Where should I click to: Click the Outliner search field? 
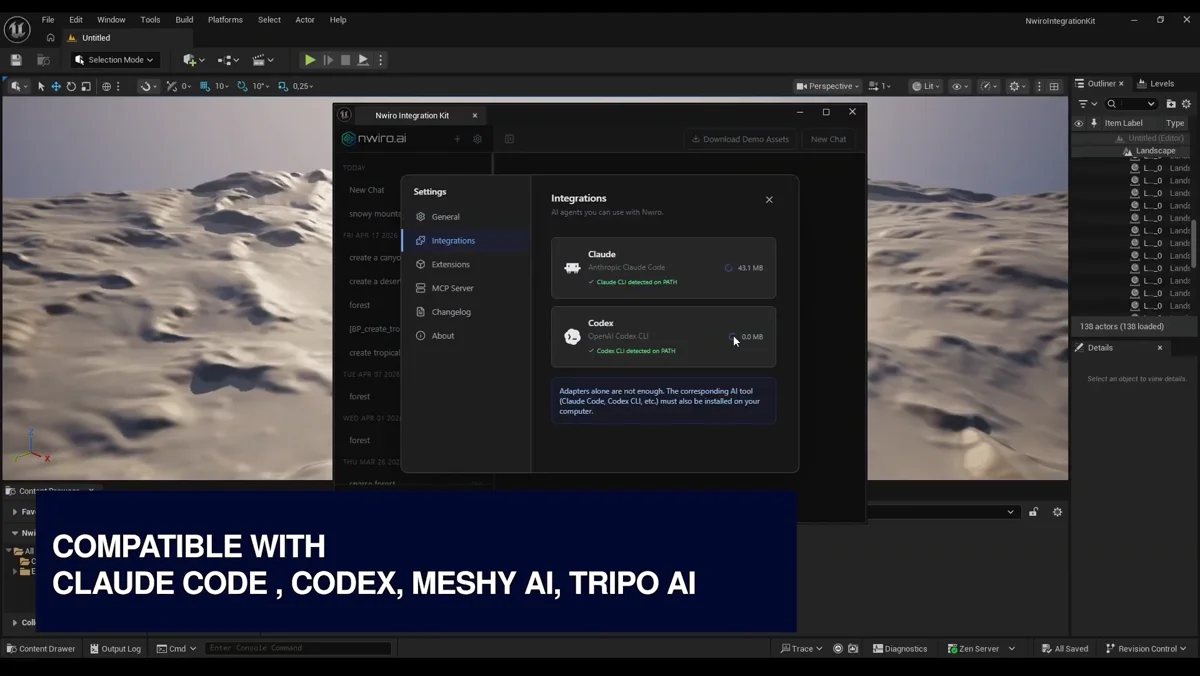(x=1132, y=104)
